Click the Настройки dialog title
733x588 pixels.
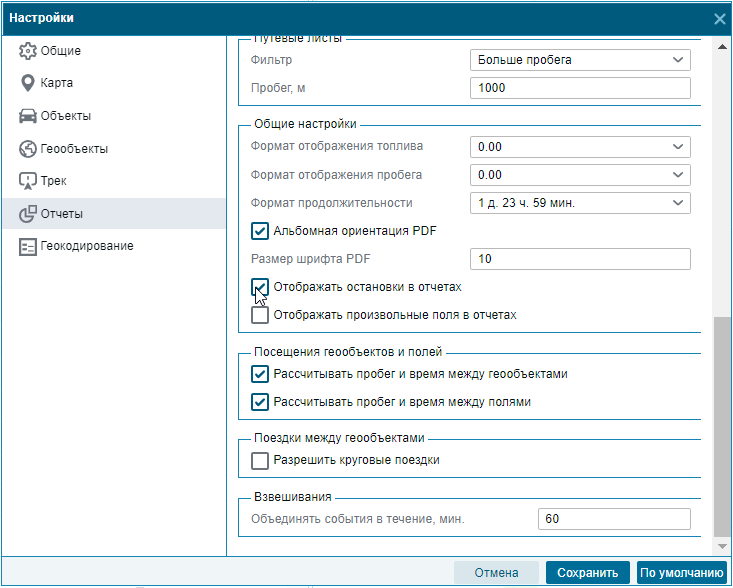point(42,18)
